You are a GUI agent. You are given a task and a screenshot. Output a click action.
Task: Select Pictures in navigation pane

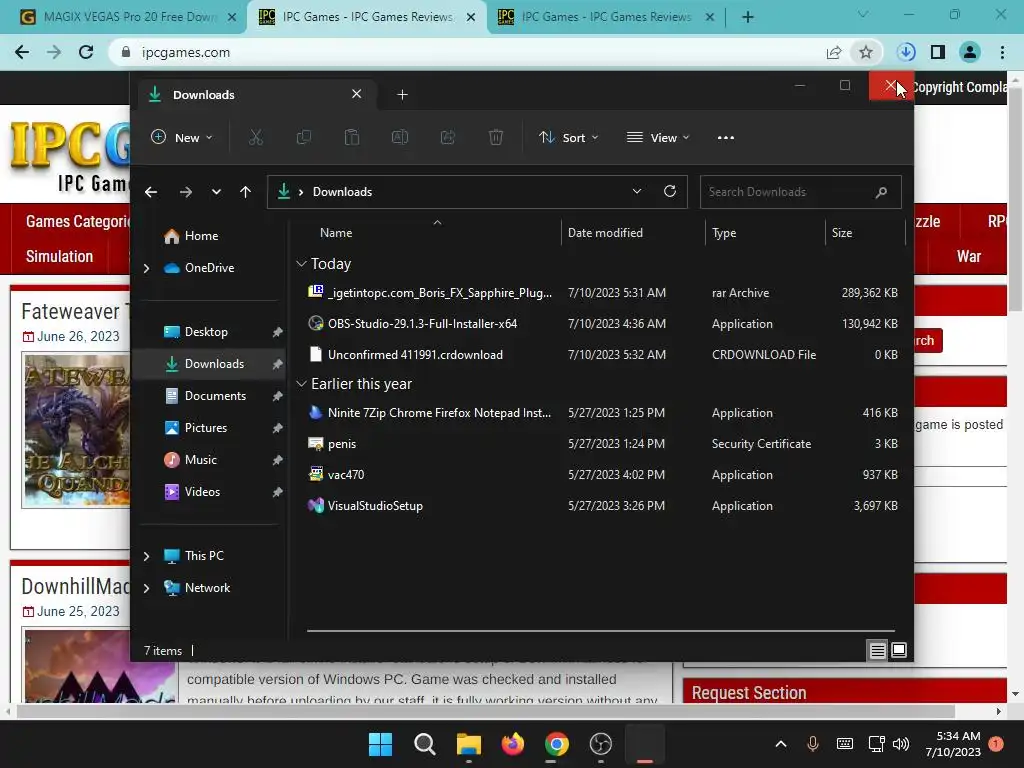click(206, 428)
